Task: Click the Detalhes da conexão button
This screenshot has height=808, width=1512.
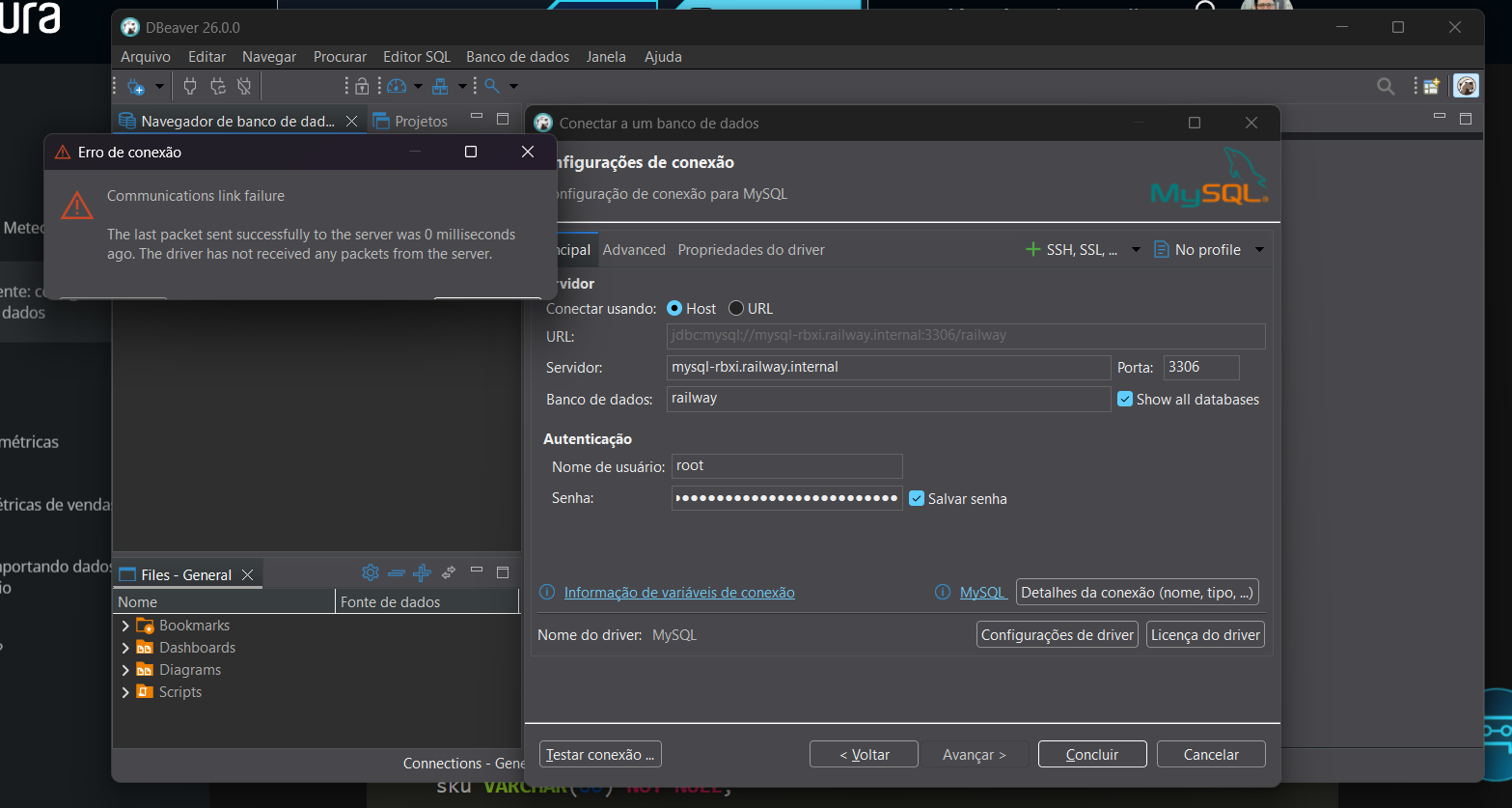Action: pos(1138,592)
